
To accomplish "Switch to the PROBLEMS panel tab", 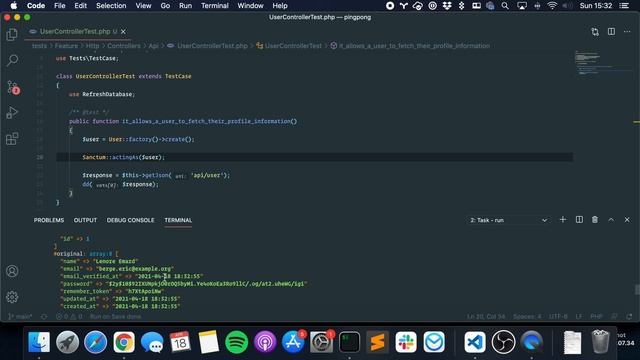I will (49, 220).
